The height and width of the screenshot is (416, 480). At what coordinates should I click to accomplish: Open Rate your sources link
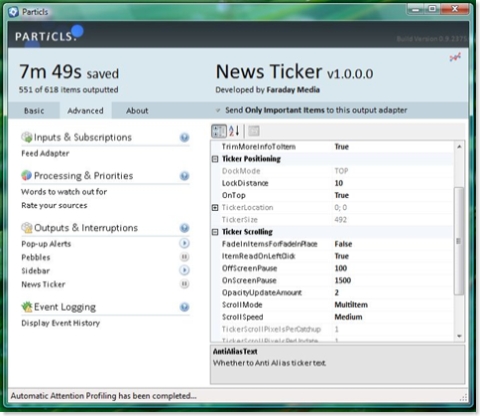coord(54,205)
